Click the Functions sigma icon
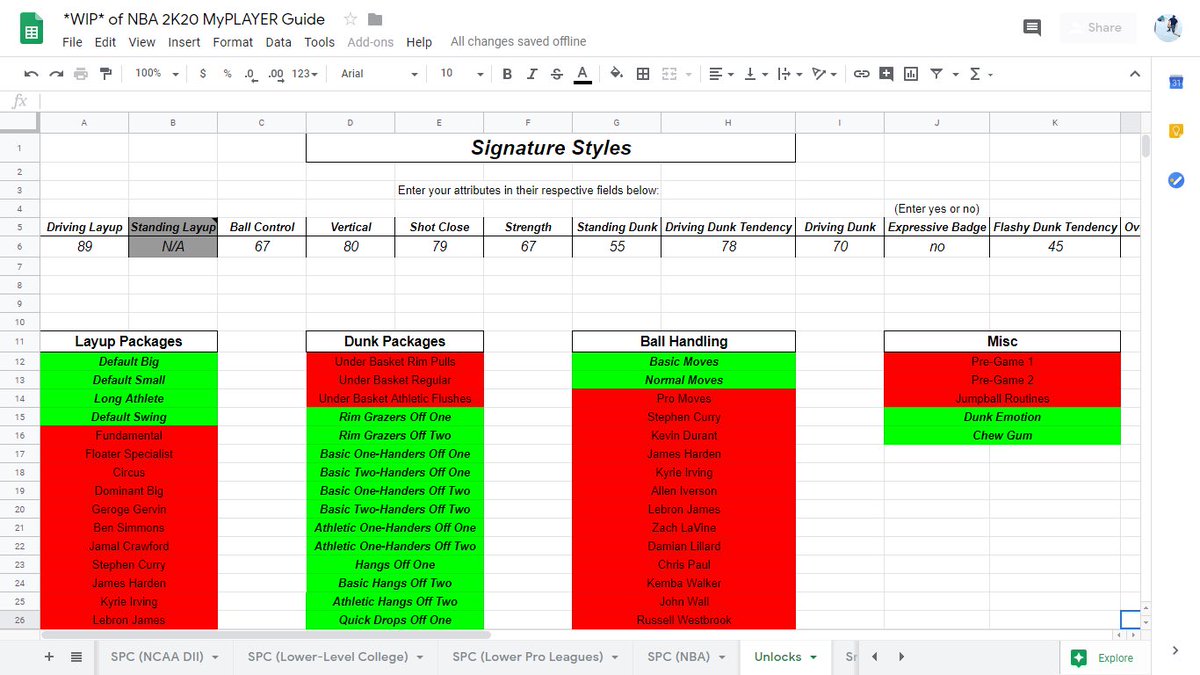Image resolution: width=1200 pixels, height=675 pixels. [975, 74]
